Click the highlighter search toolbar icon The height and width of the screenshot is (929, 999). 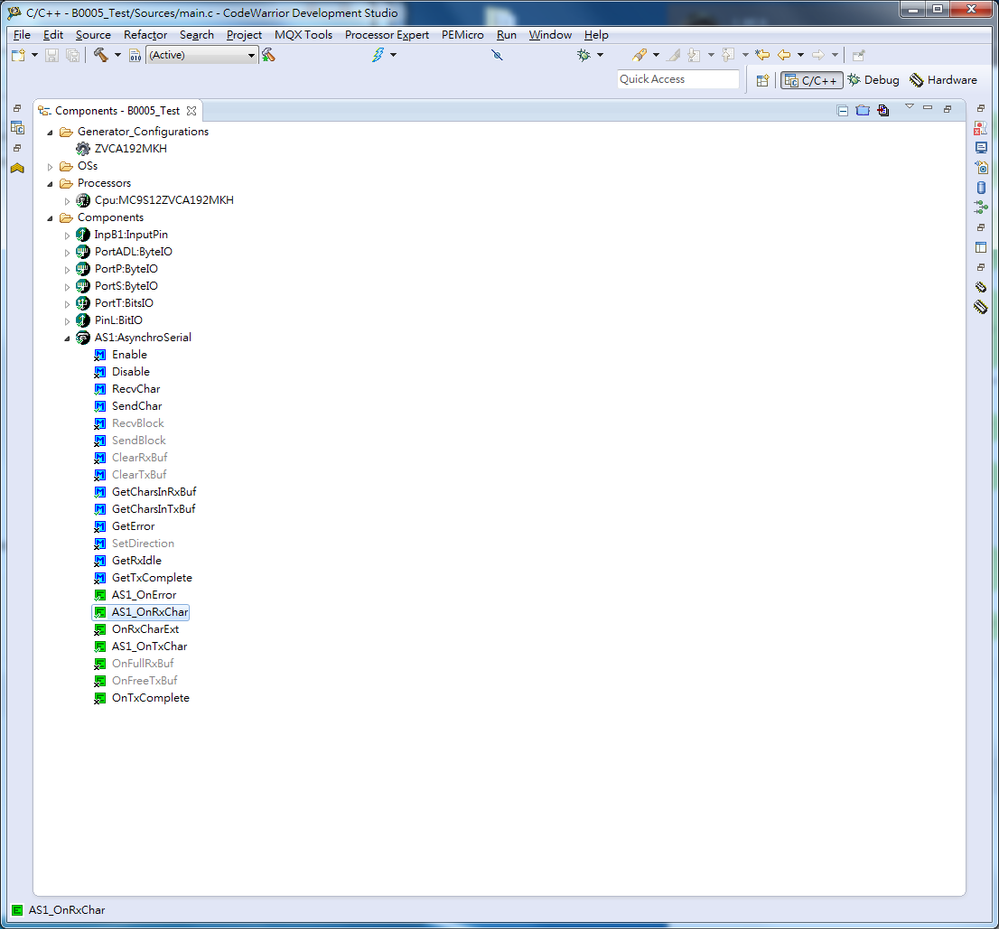point(639,55)
